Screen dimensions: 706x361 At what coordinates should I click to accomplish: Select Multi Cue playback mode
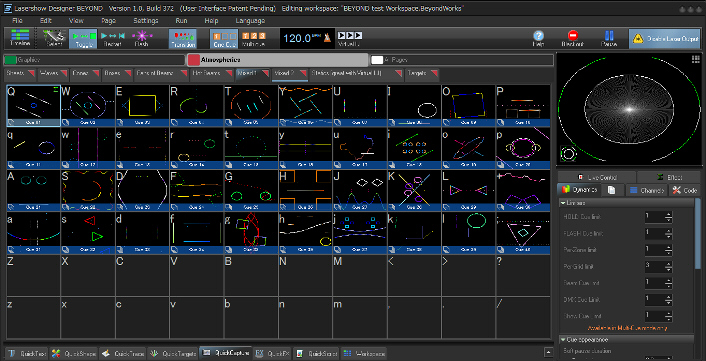pyautogui.click(x=253, y=38)
